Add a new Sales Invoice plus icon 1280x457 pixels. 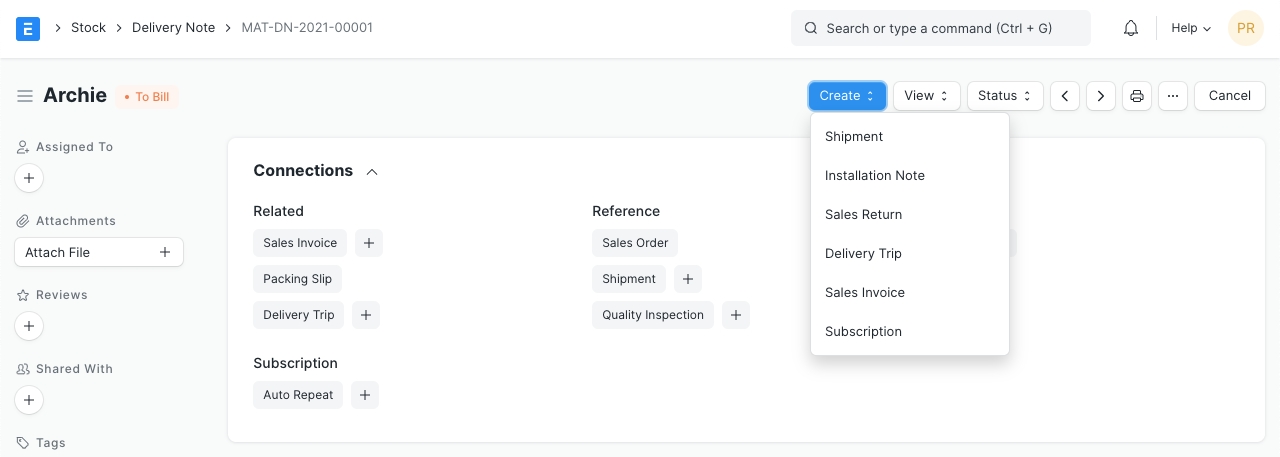point(368,243)
